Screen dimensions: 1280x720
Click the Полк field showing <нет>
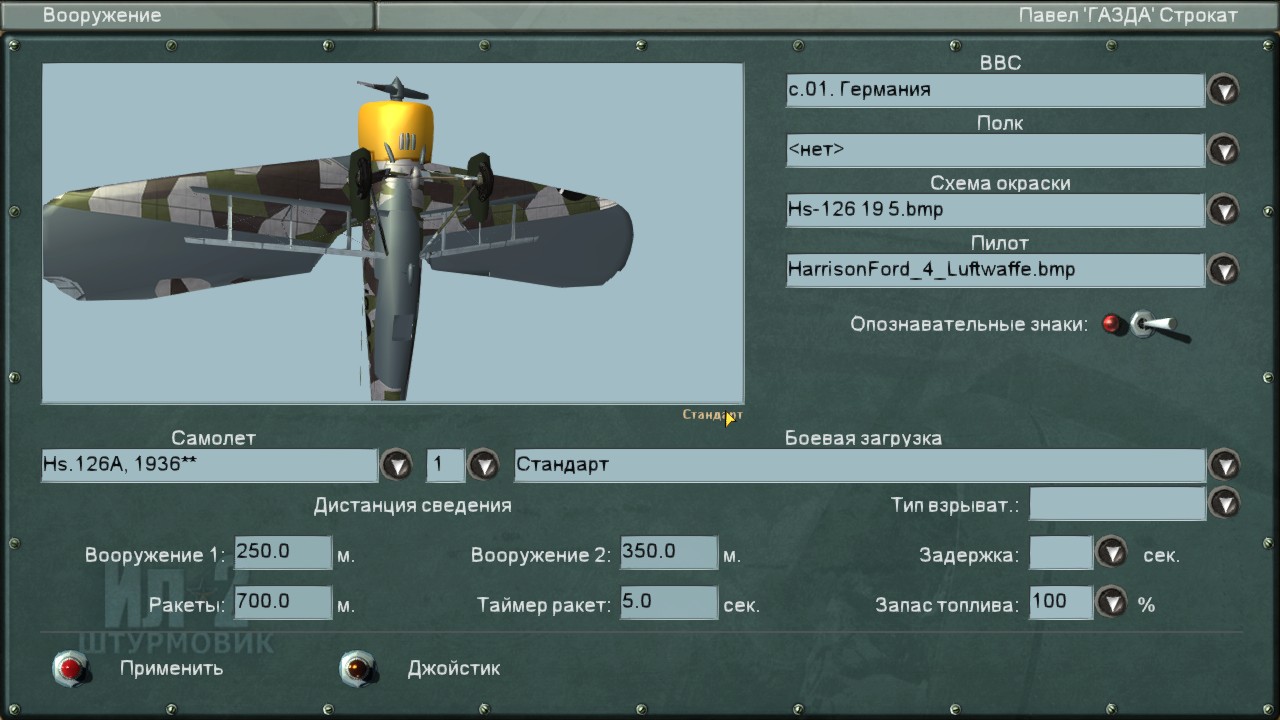[x=995, y=150]
